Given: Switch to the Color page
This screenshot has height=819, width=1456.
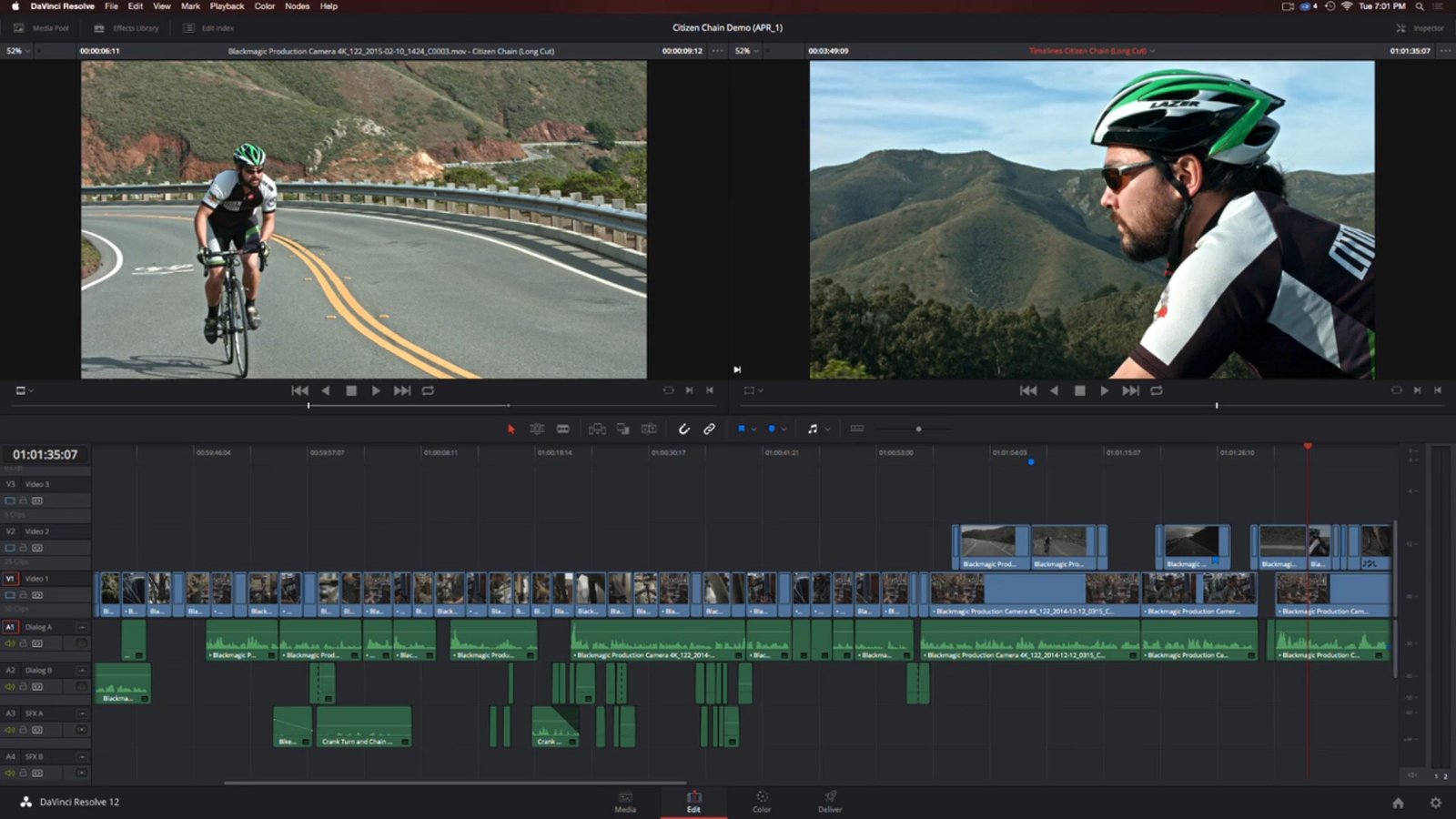Looking at the screenshot, I should tap(762, 803).
